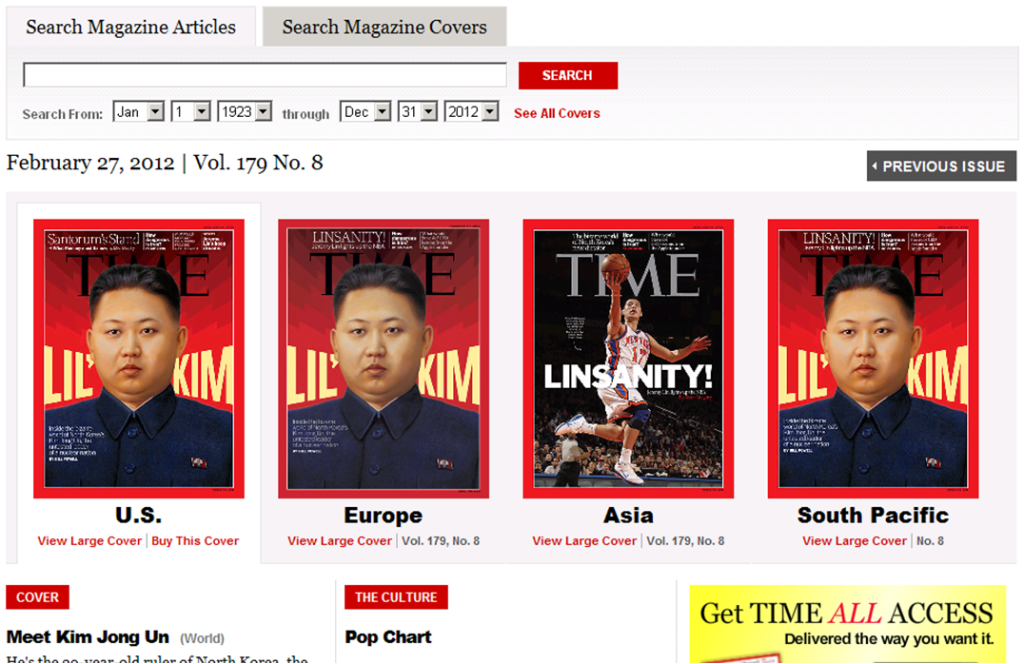Image resolution: width=1024 pixels, height=664 pixels.
Task: Open the end day dropdown showing 31
Action: [x=417, y=112]
